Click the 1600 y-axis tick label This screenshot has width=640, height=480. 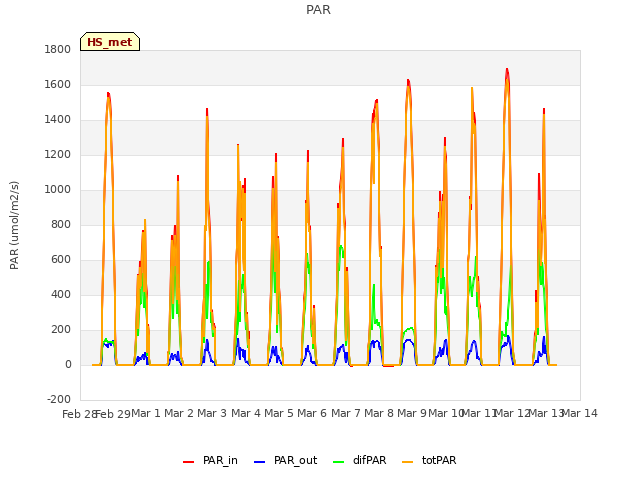tap(58, 84)
